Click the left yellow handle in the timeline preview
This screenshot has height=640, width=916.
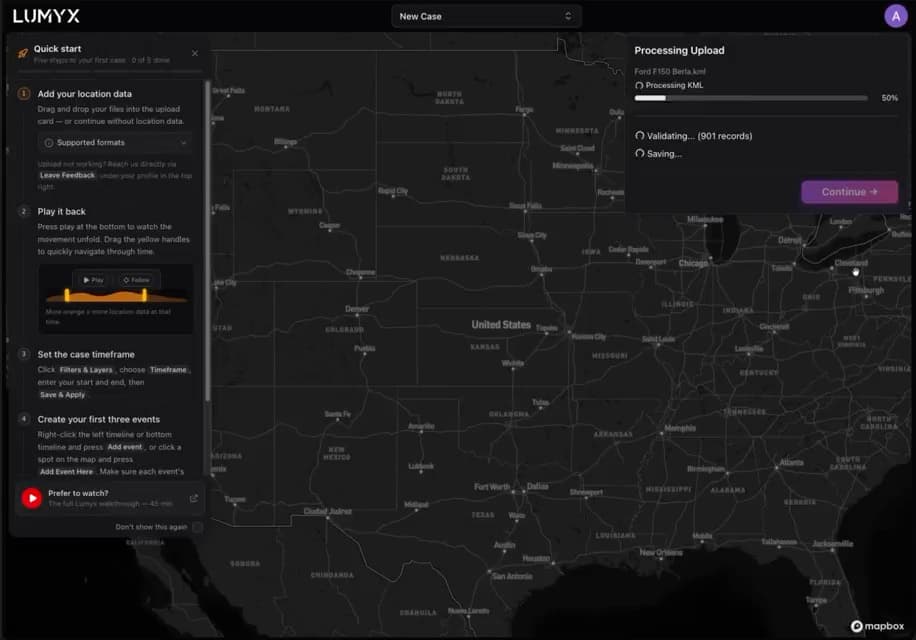(67, 295)
